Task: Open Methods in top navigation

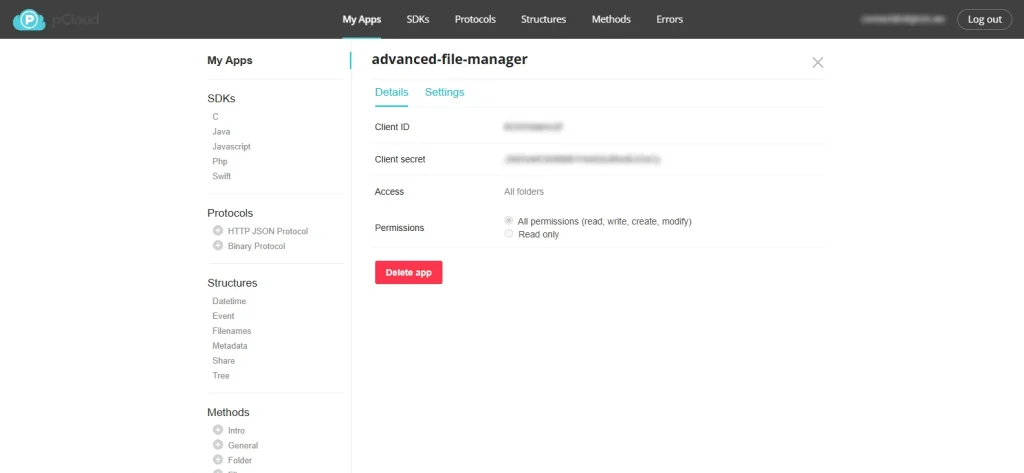Action: point(611,20)
